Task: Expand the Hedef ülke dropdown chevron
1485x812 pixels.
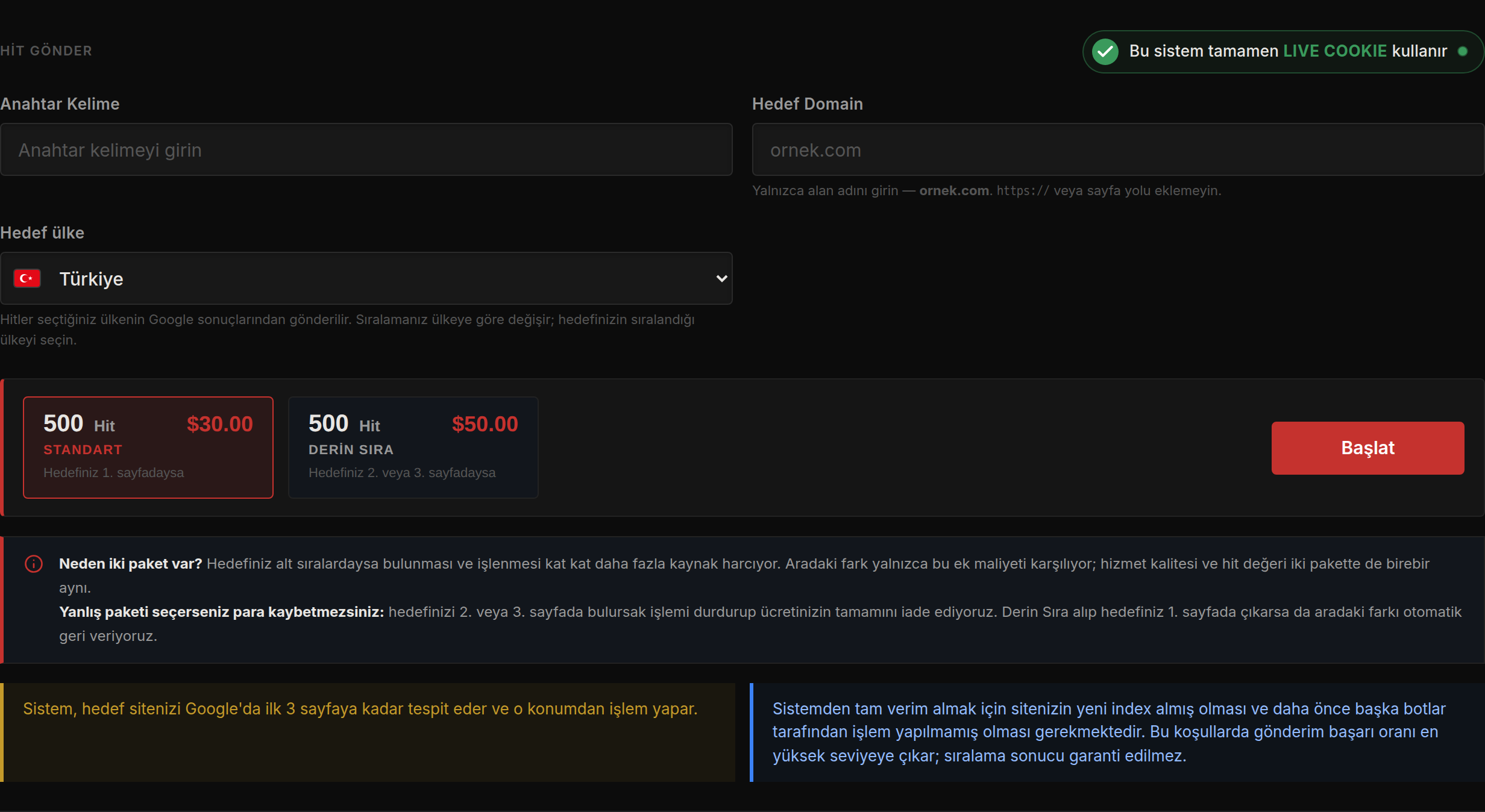Action: pyautogui.click(x=721, y=278)
